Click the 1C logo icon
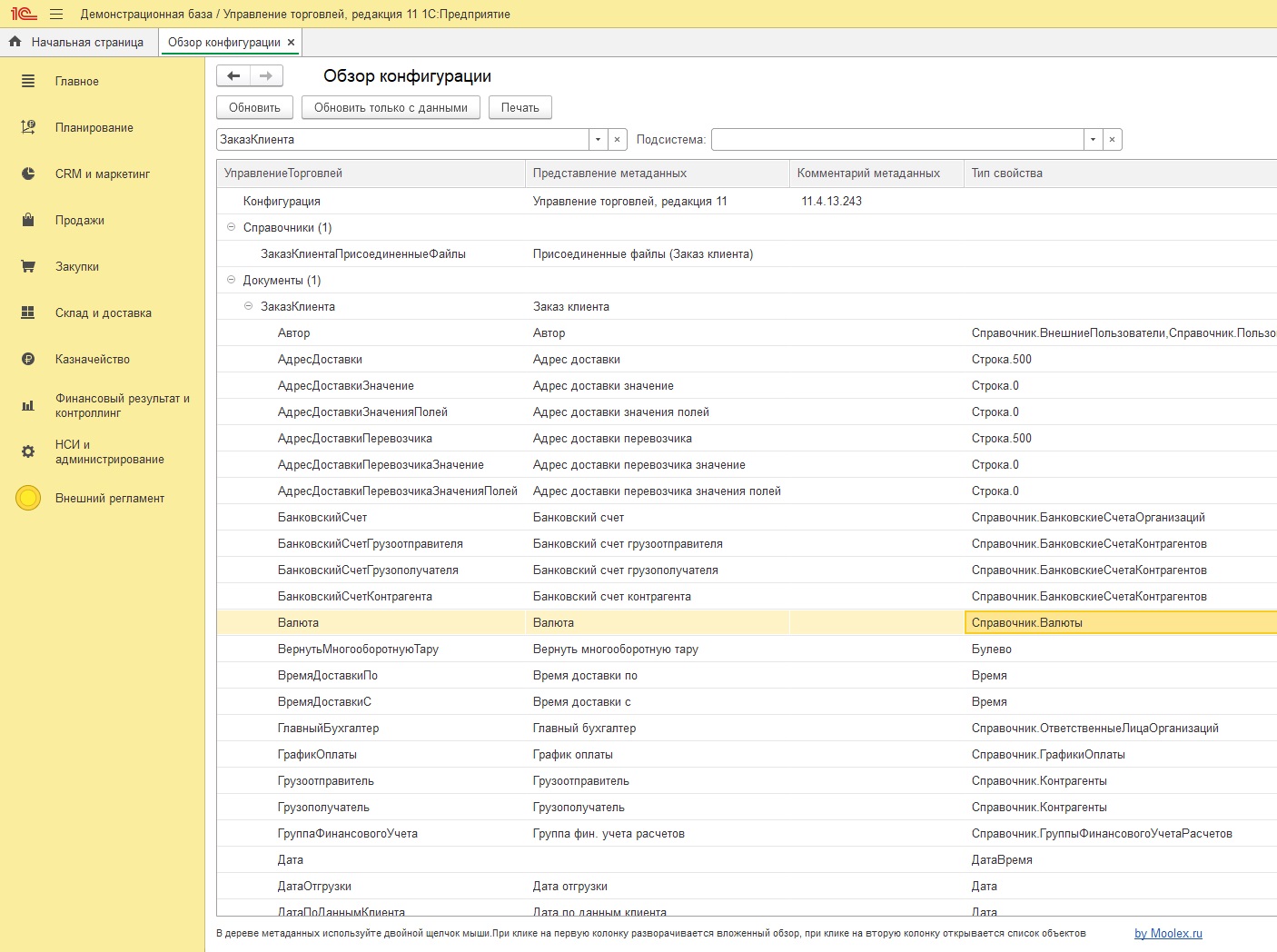Image resolution: width=1277 pixels, height=952 pixels. point(24,14)
